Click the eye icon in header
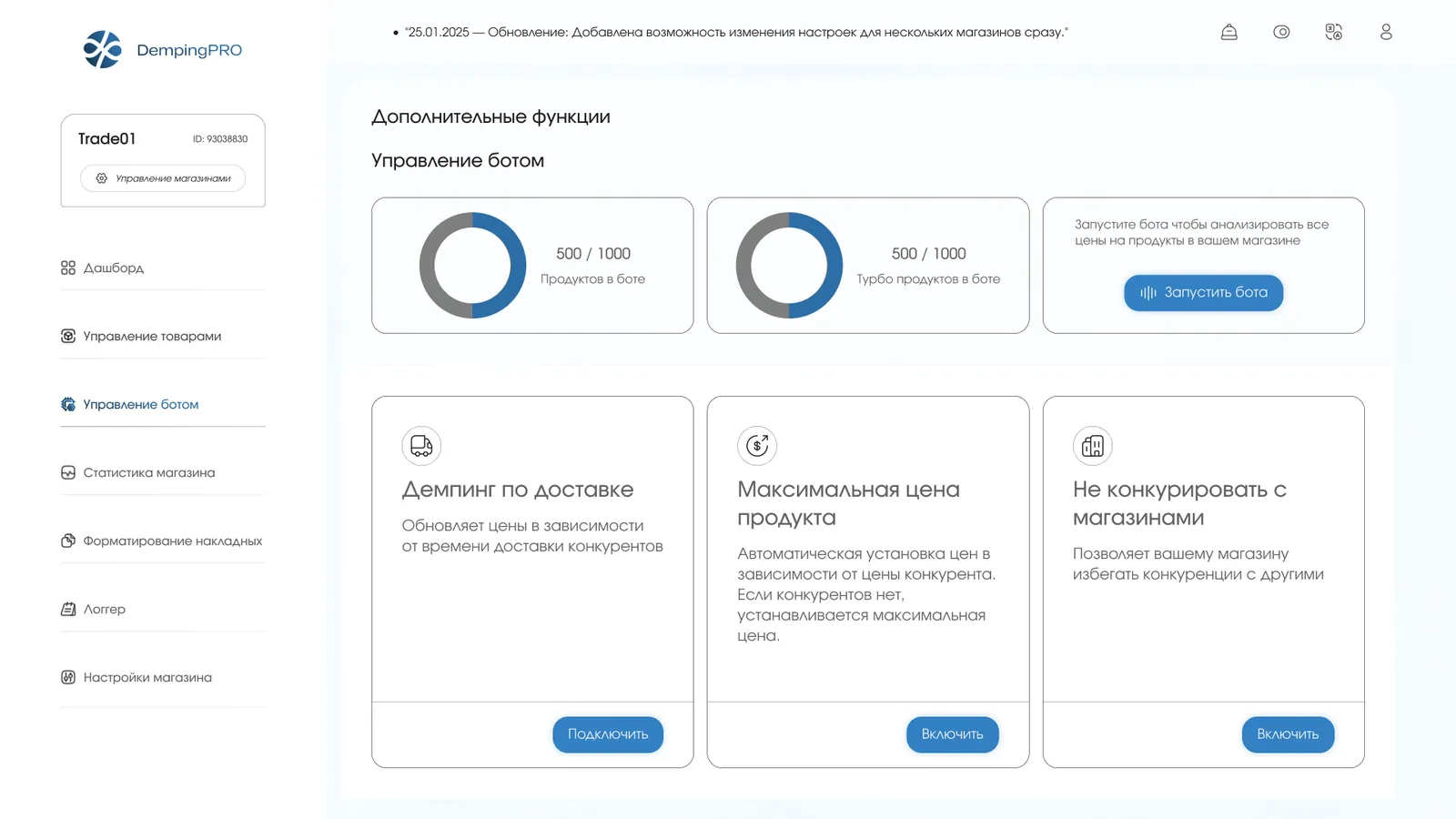 pos(1281,32)
